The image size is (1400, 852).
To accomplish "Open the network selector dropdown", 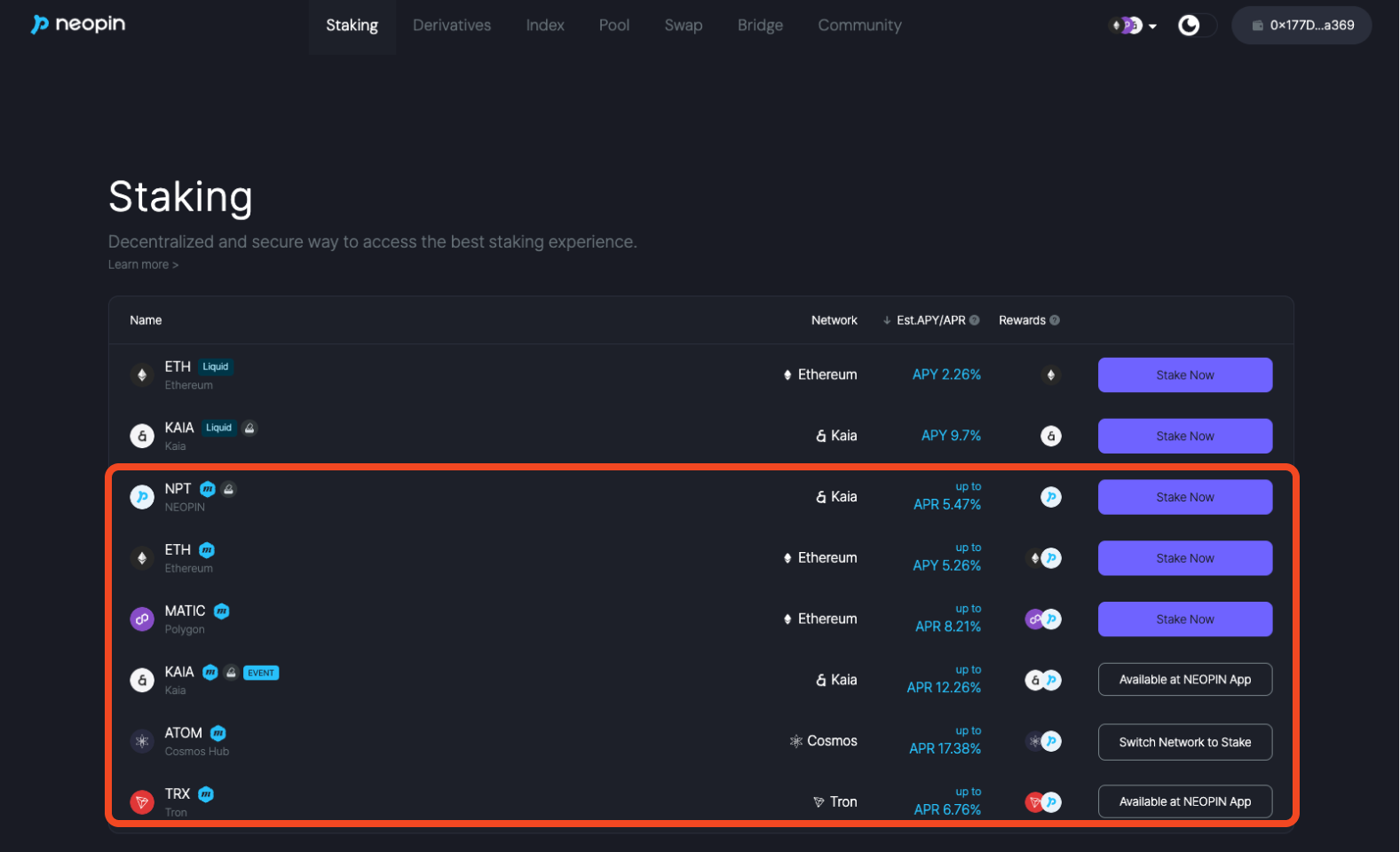I will point(1135,26).
